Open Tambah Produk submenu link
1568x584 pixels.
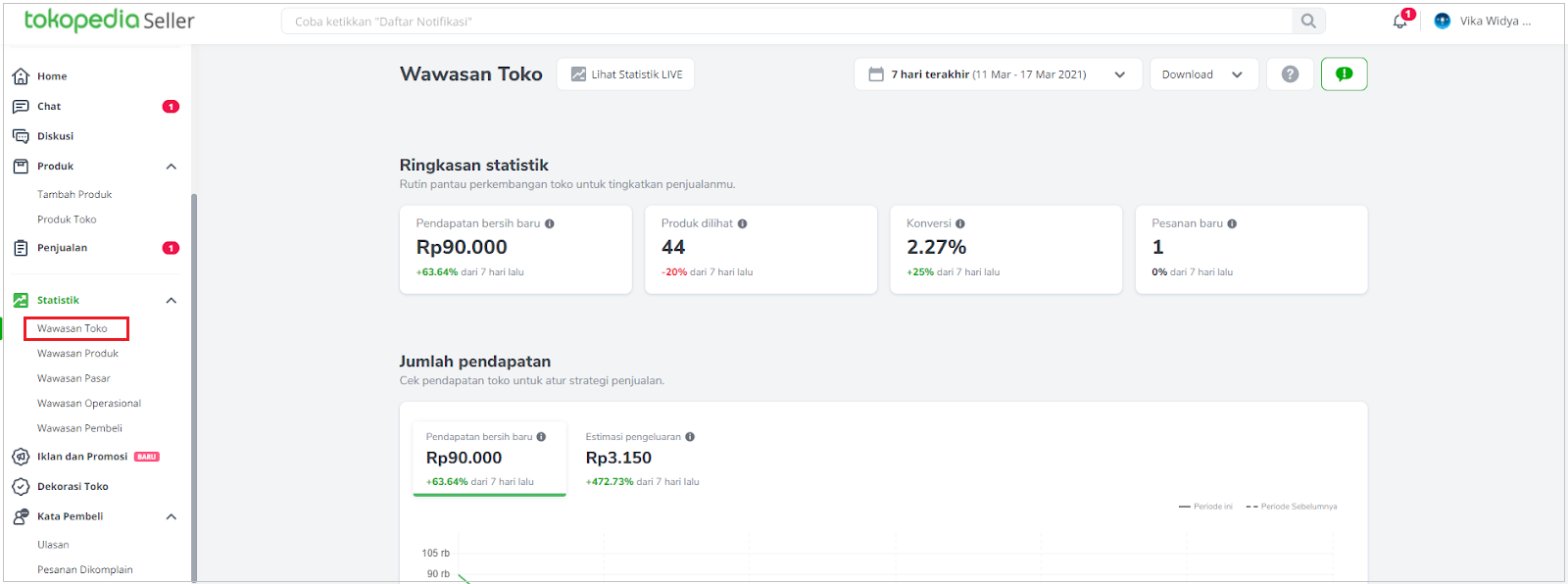pos(74,195)
